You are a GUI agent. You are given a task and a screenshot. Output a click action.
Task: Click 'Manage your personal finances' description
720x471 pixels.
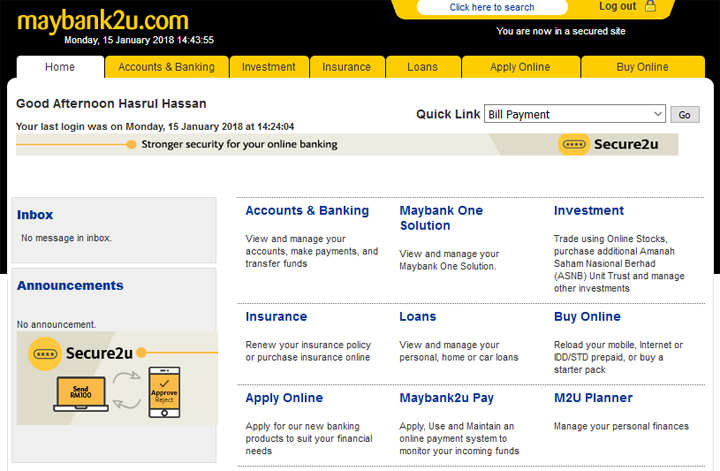(621, 426)
